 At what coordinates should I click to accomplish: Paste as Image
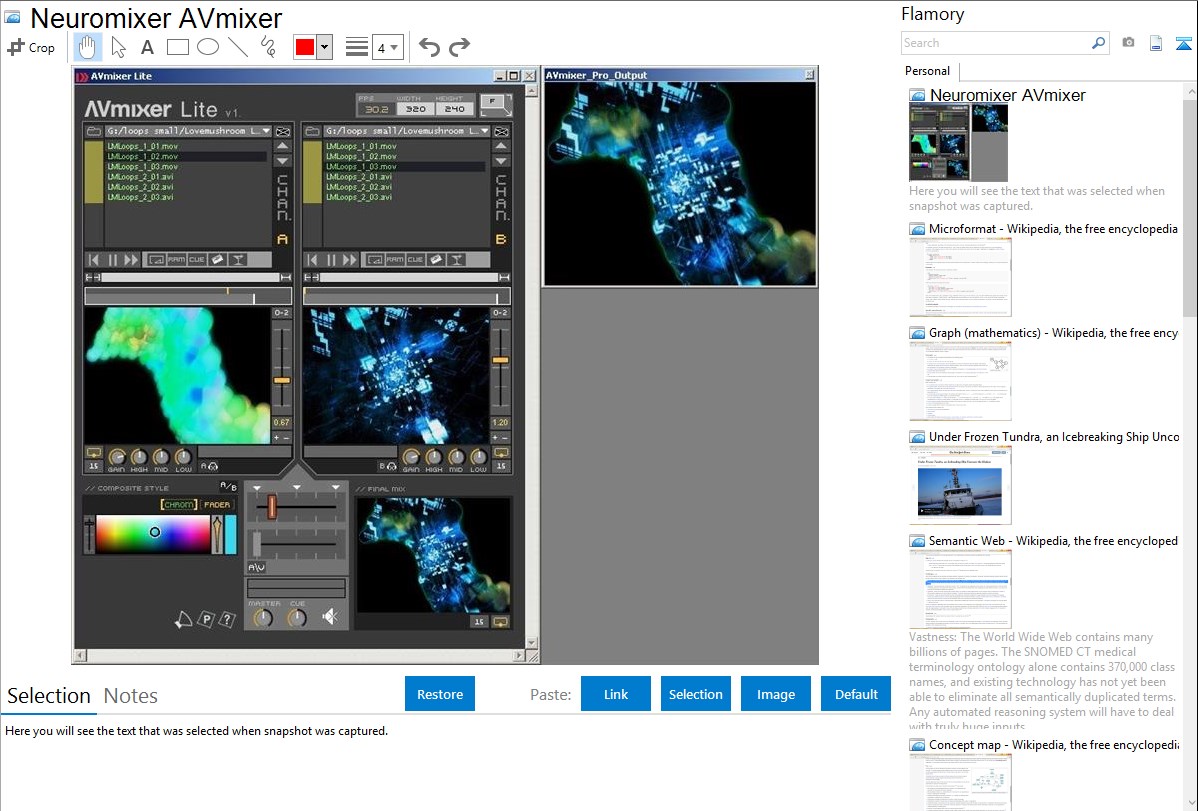coord(775,694)
